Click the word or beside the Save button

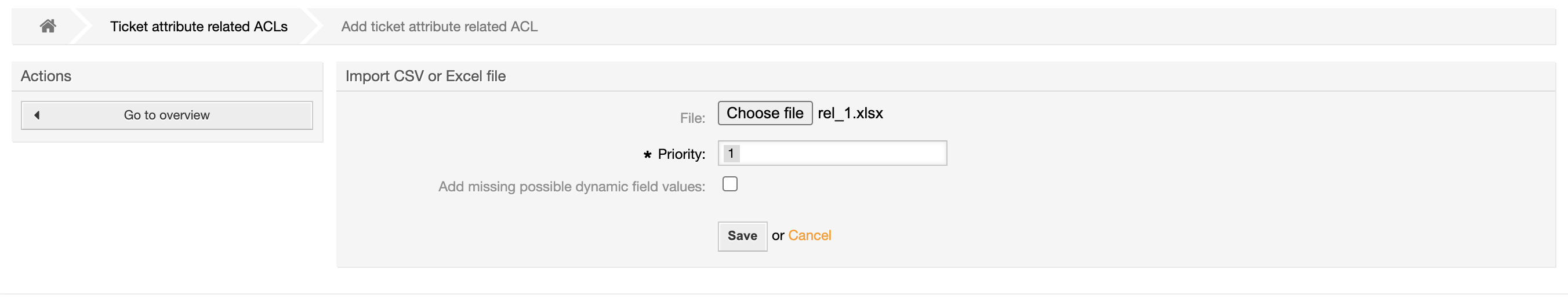pyautogui.click(x=777, y=235)
